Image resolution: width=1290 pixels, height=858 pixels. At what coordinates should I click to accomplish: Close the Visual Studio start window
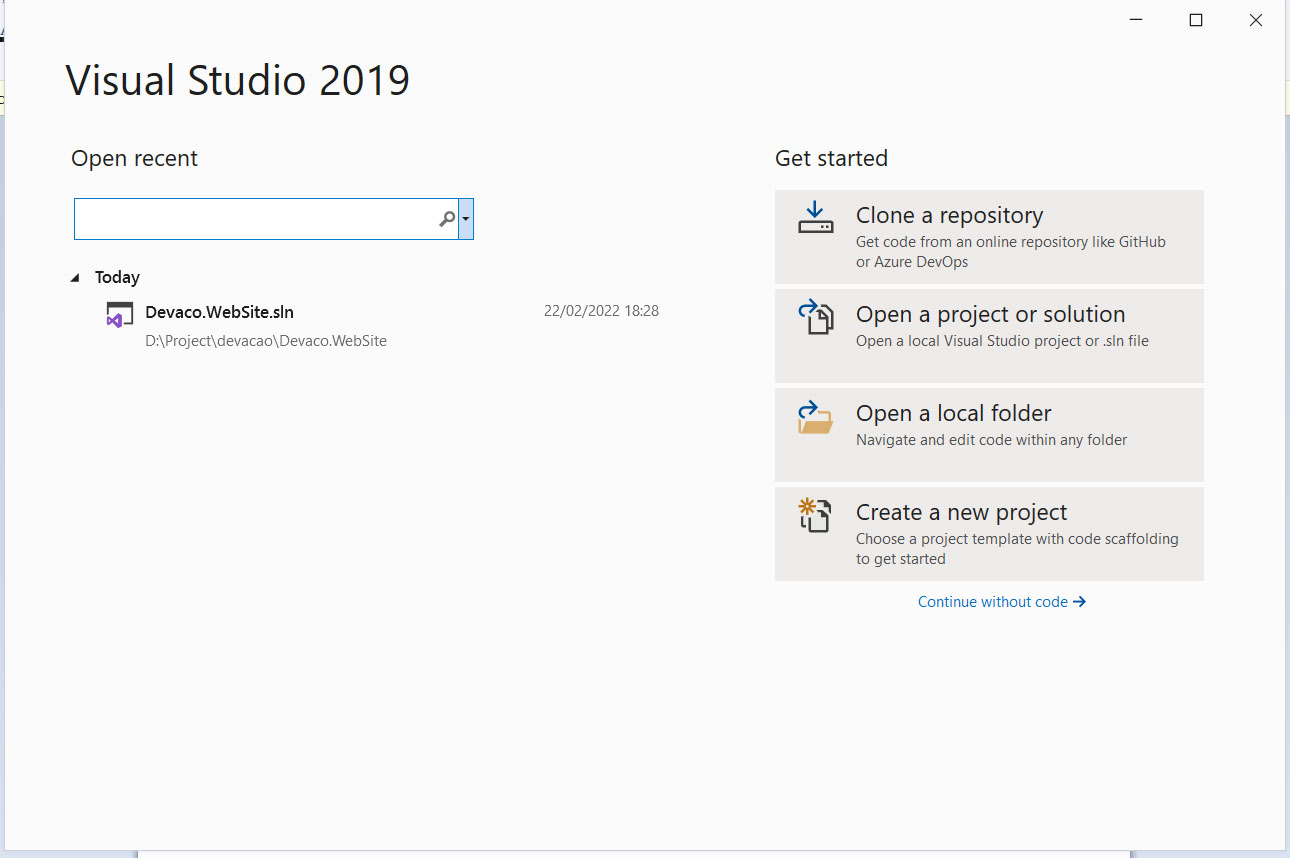(x=1256, y=20)
